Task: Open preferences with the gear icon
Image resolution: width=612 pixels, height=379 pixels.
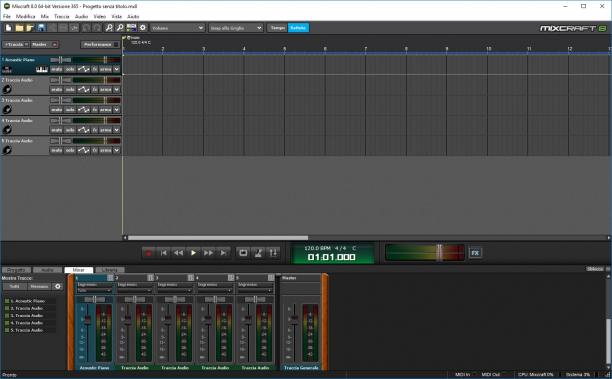Action: click(143, 28)
